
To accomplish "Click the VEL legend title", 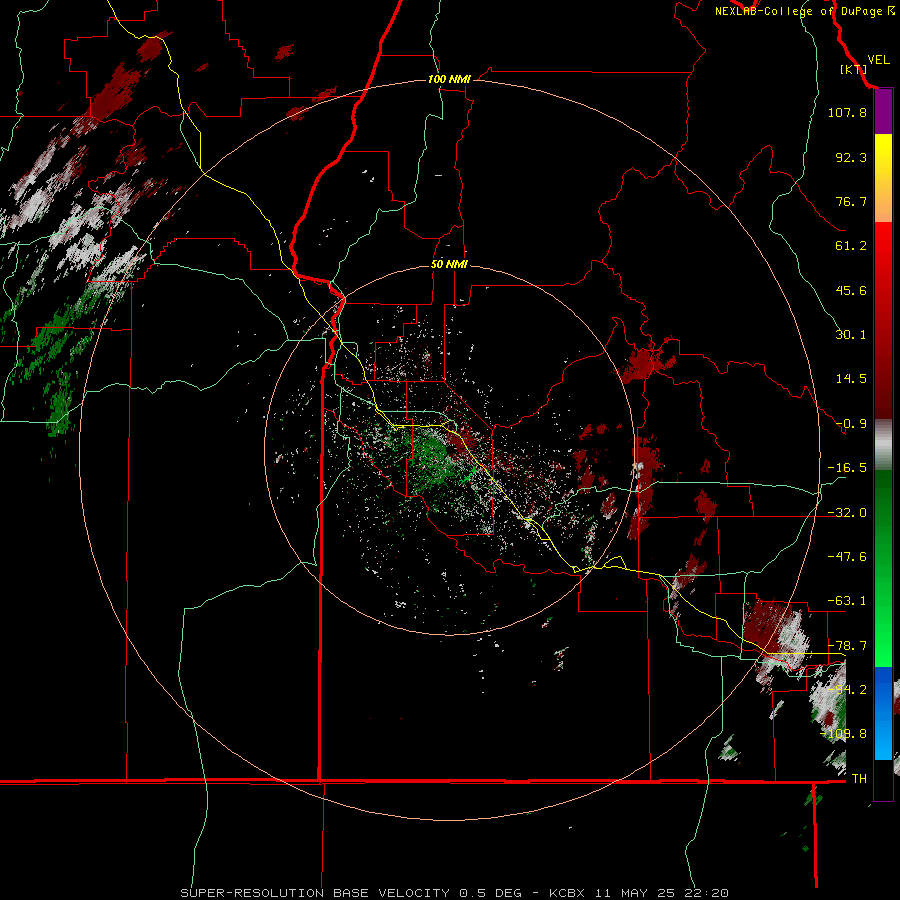I will [x=878, y=60].
